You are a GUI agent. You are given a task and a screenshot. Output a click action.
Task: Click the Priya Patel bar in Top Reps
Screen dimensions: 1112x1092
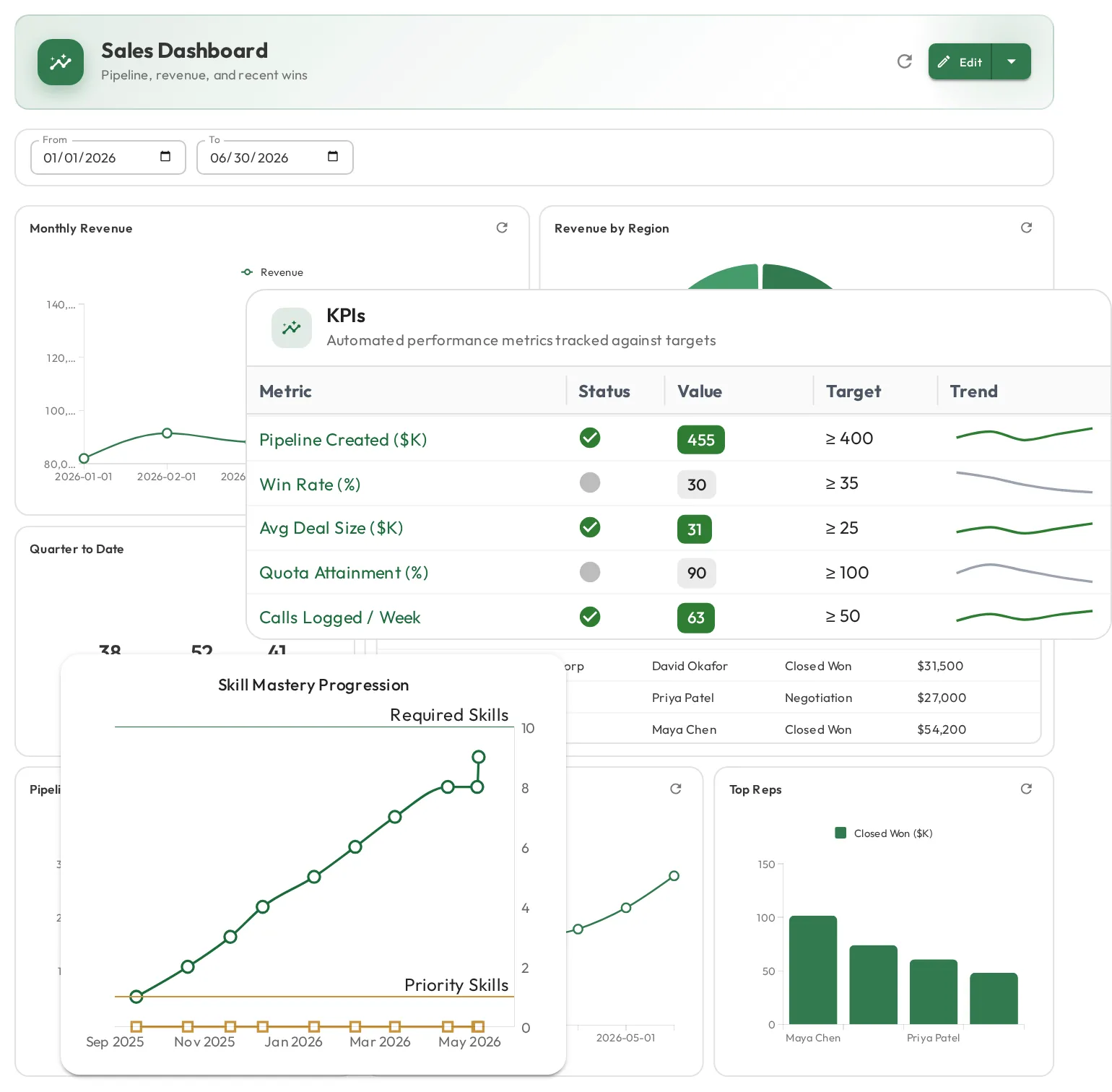tap(934, 992)
